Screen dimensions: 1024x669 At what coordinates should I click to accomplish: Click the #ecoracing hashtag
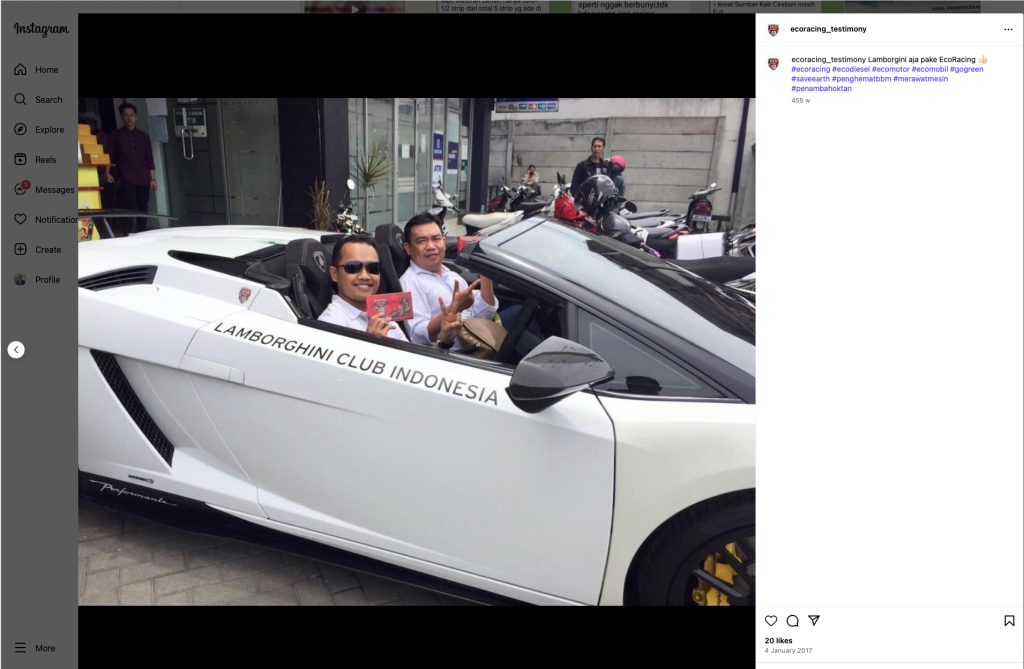coord(810,69)
